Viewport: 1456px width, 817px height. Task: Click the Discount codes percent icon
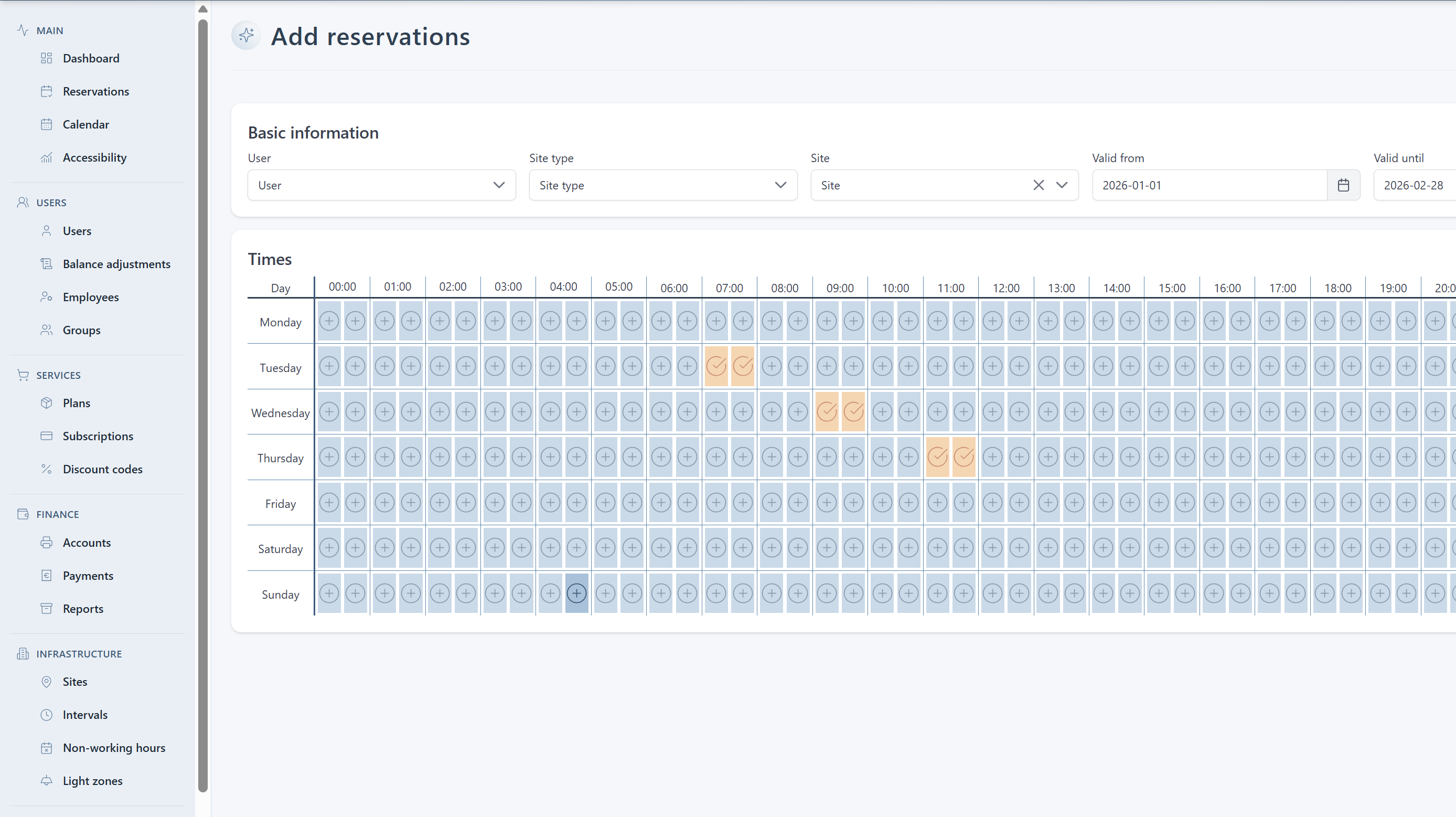tap(46, 469)
